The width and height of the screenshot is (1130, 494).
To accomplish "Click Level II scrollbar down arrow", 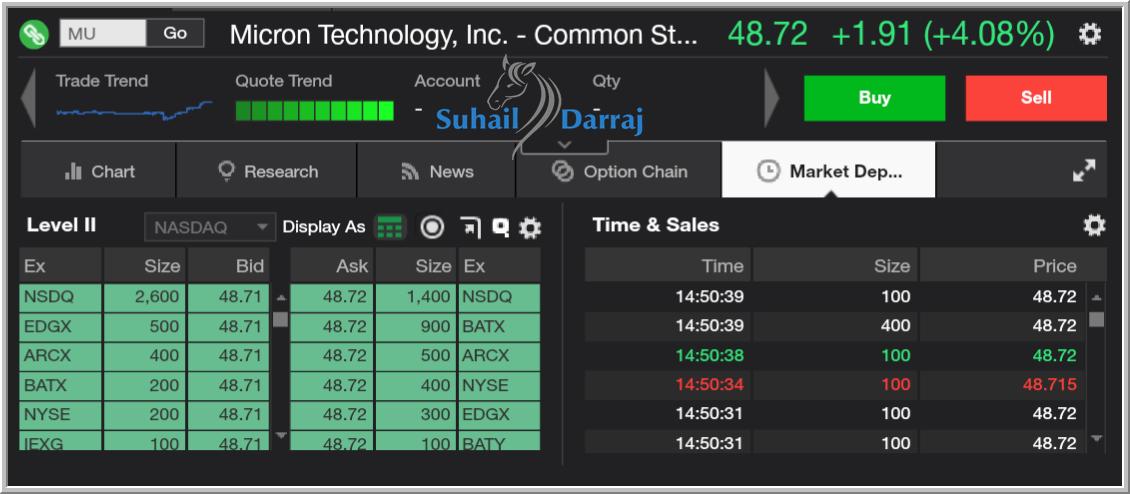I will 280,436.
